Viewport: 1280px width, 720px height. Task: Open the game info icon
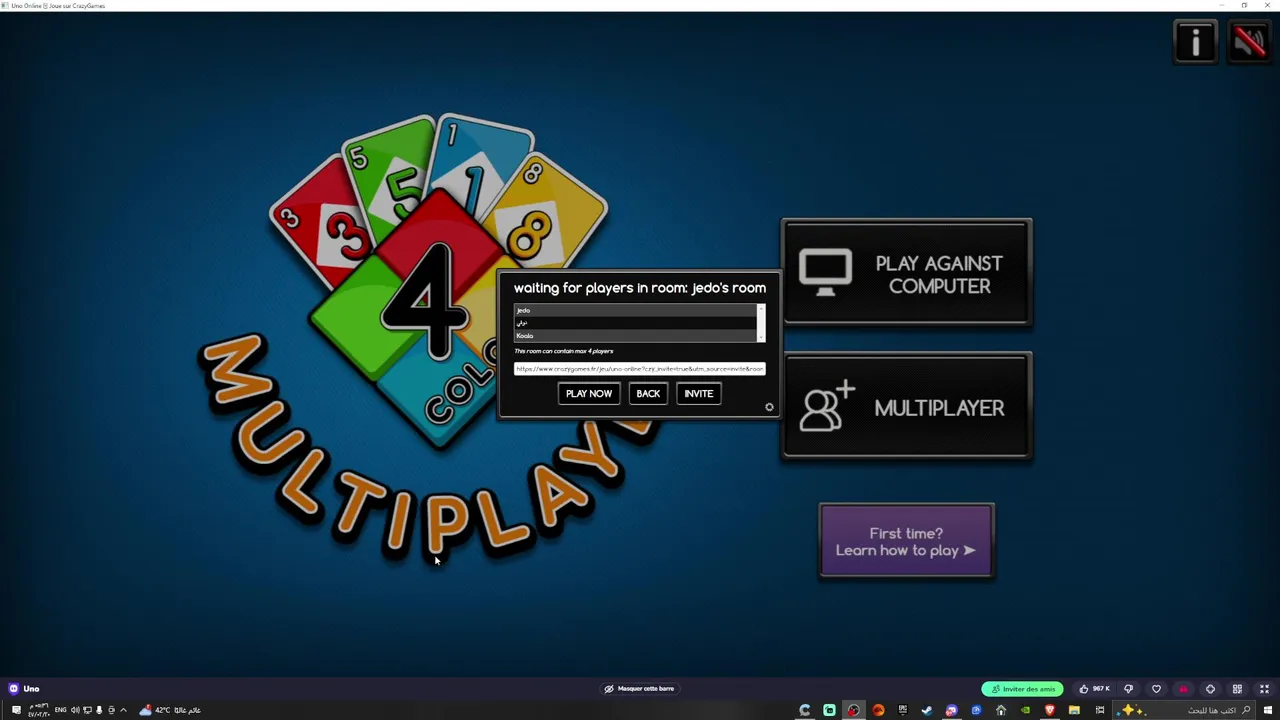click(1196, 42)
